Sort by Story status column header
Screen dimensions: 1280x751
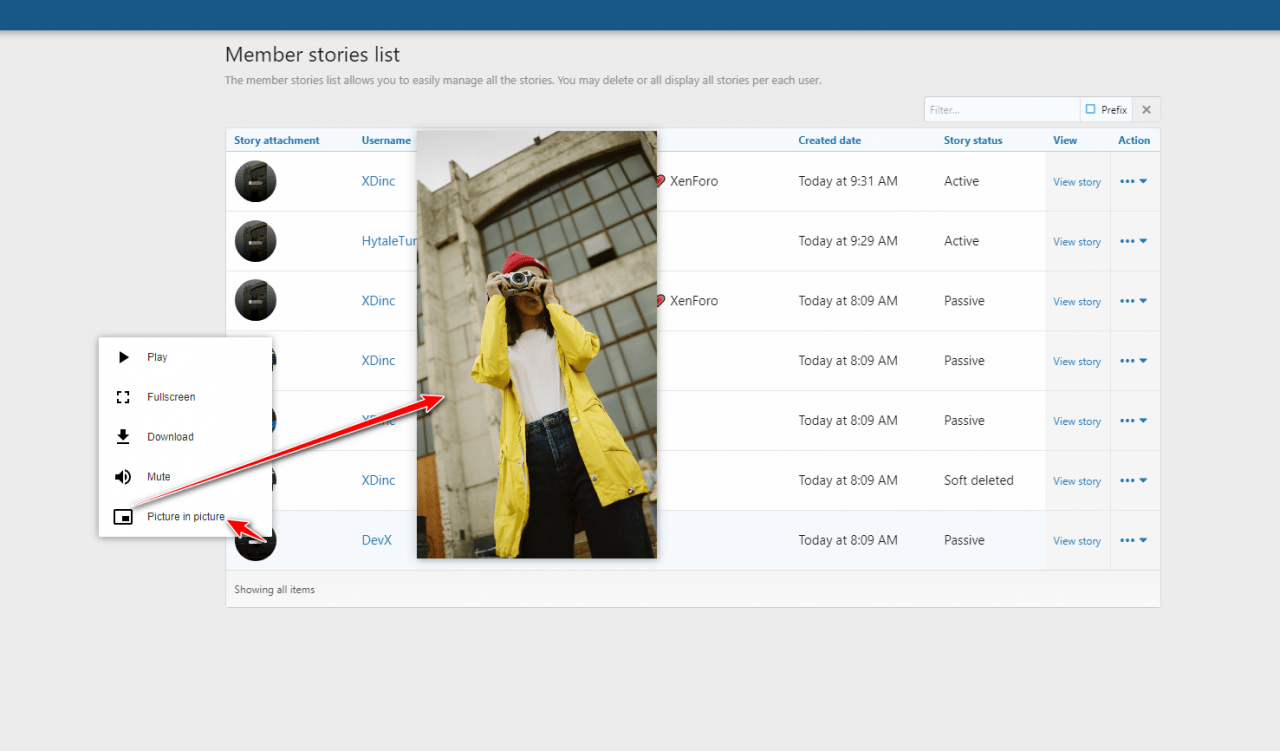point(972,140)
